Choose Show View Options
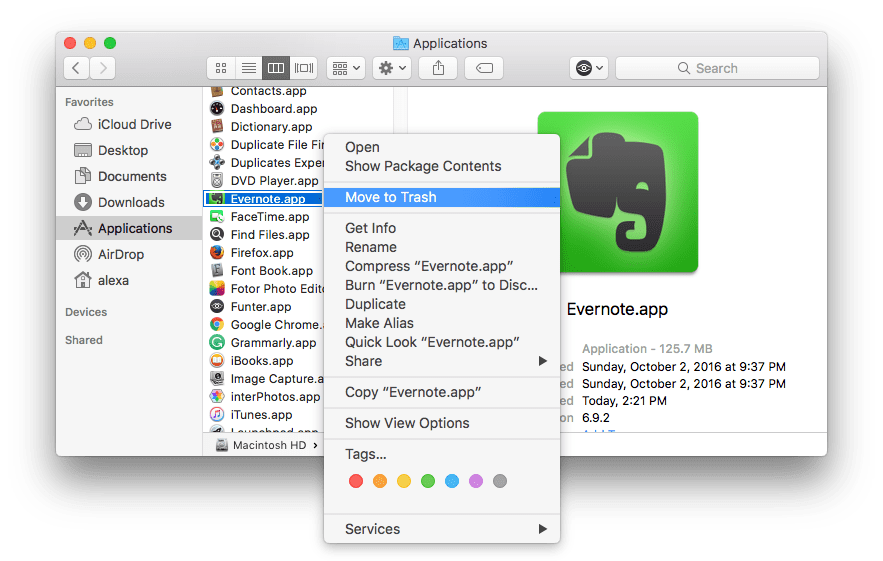Image resolution: width=883 pixels, height=561 pixels. pyautogui.click(x=442, y=423)
